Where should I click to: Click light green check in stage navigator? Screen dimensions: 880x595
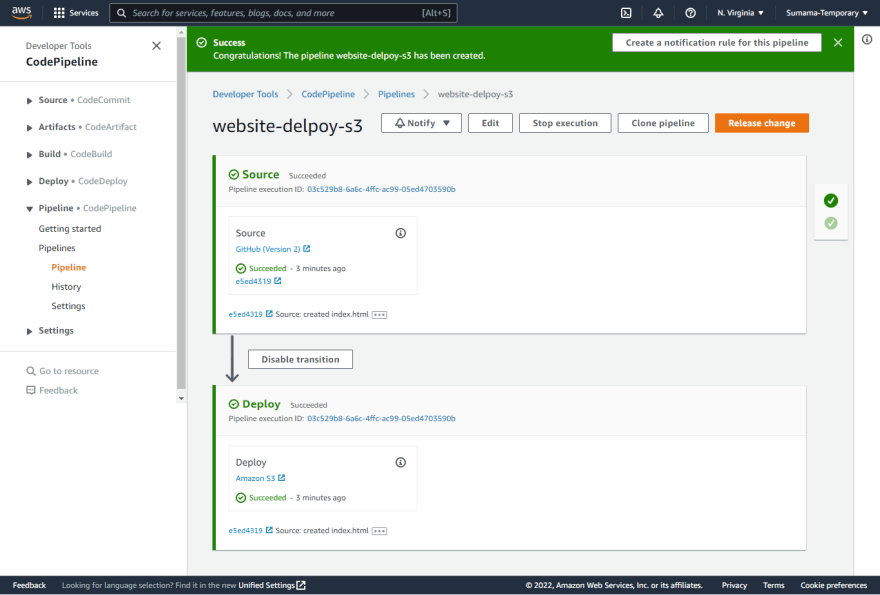(831, 223)
